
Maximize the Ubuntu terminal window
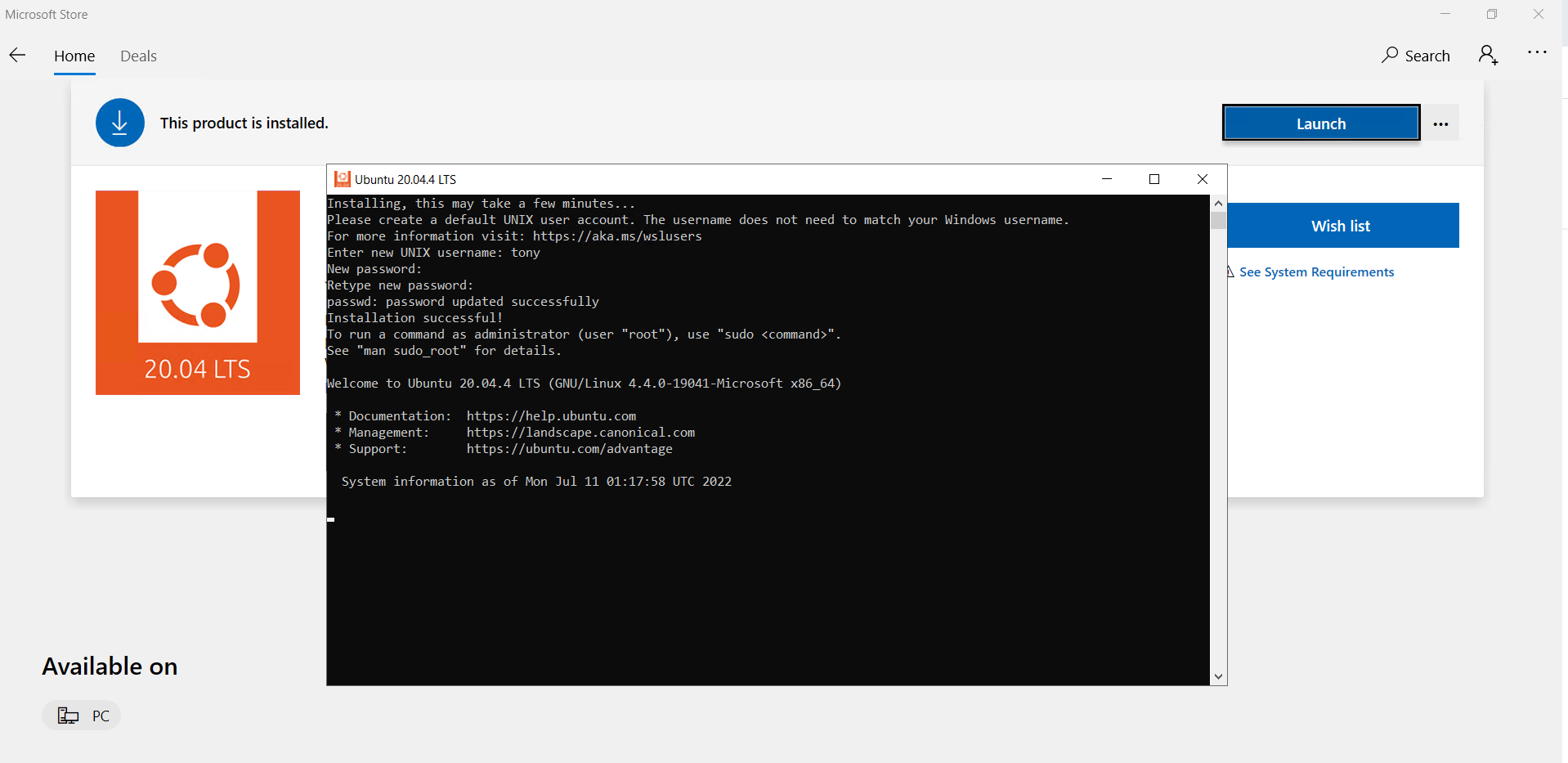[1154, 179]
